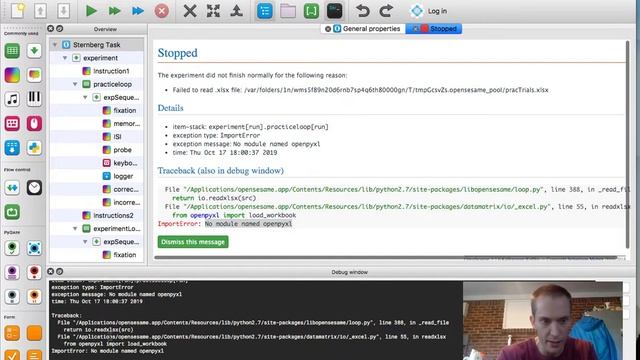Click the redo arrow
640x360 pixels.
(x=386, y=11)
